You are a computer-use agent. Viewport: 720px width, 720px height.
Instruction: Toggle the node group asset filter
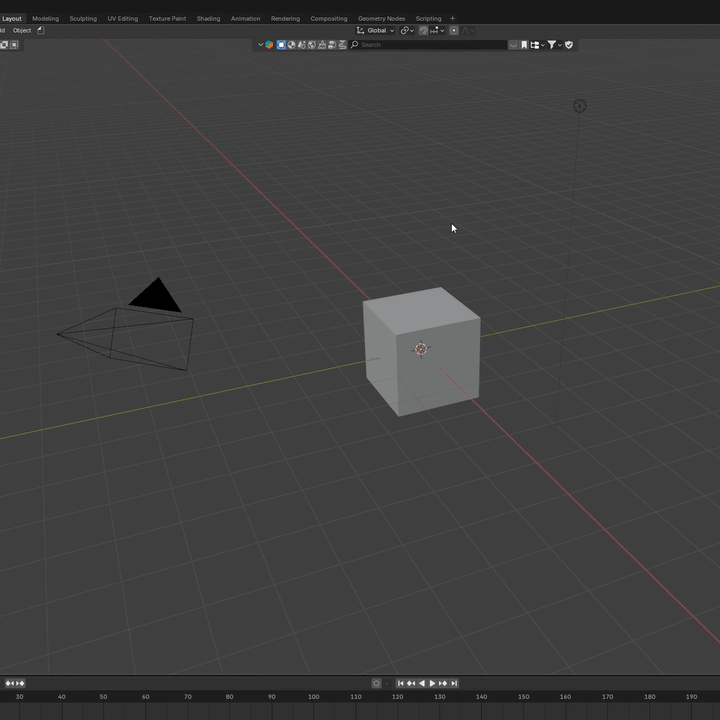tap(332, 45)
